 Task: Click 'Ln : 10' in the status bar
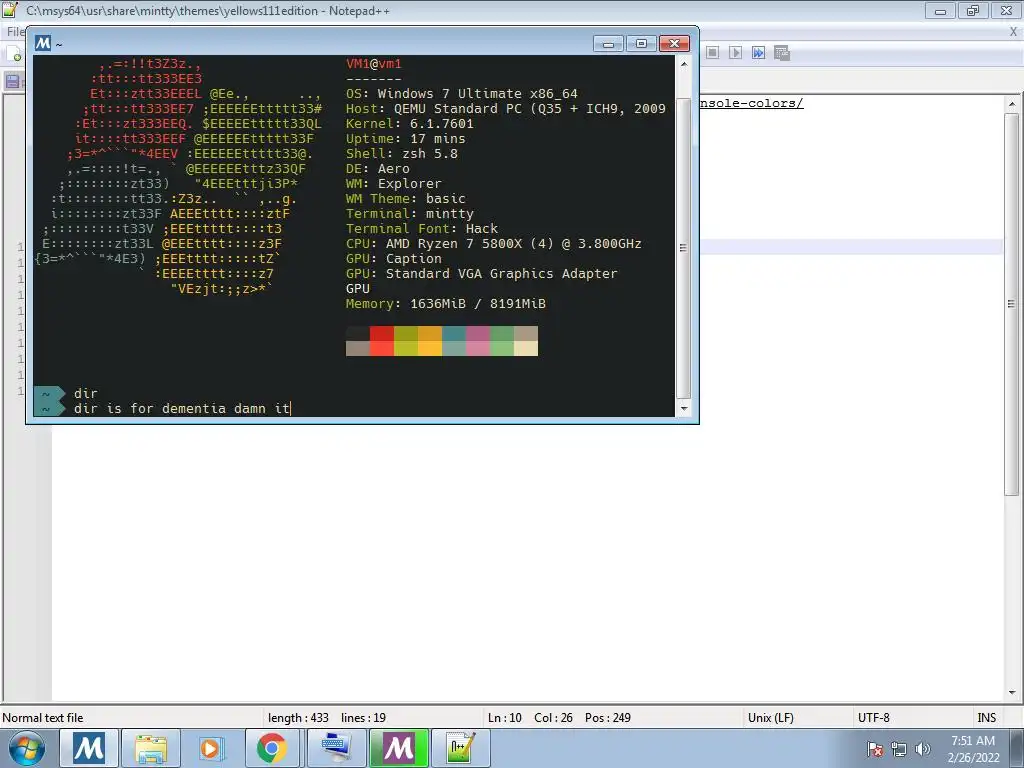(505, 718)
